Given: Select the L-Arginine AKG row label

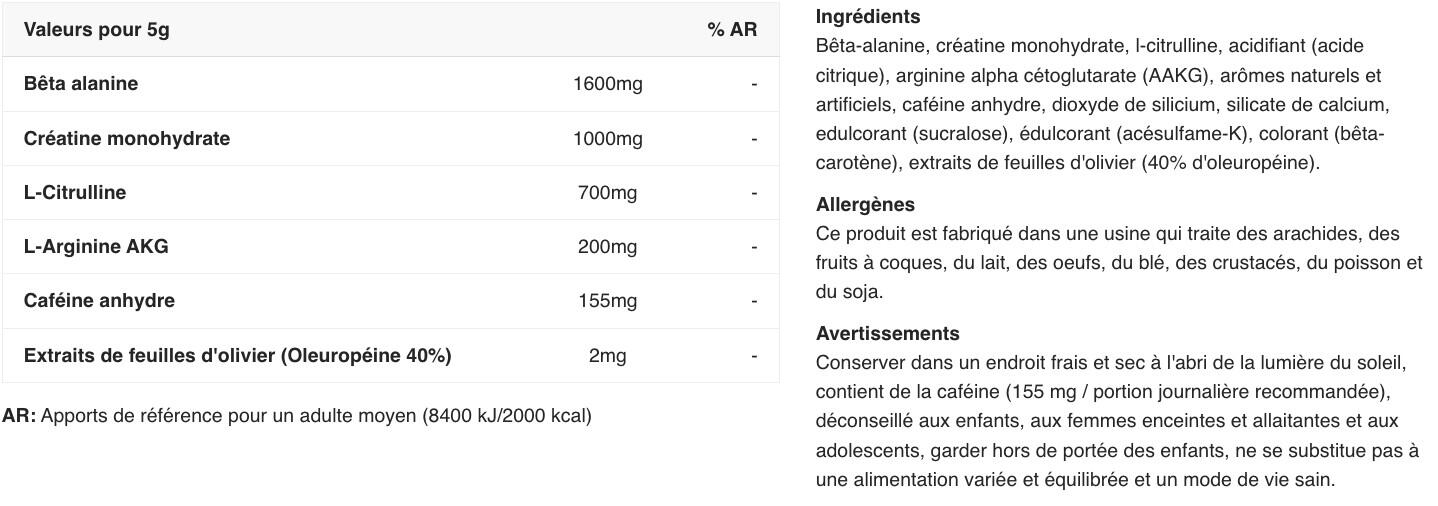Looking at the screenshot, I should (96, 246).
